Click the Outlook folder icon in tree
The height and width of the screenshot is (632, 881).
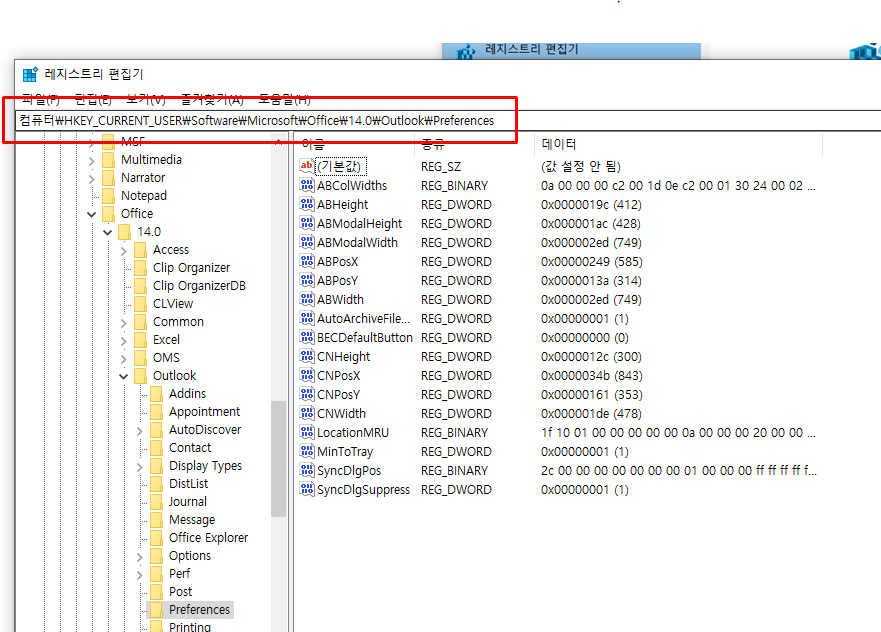(x=141, y=375)
